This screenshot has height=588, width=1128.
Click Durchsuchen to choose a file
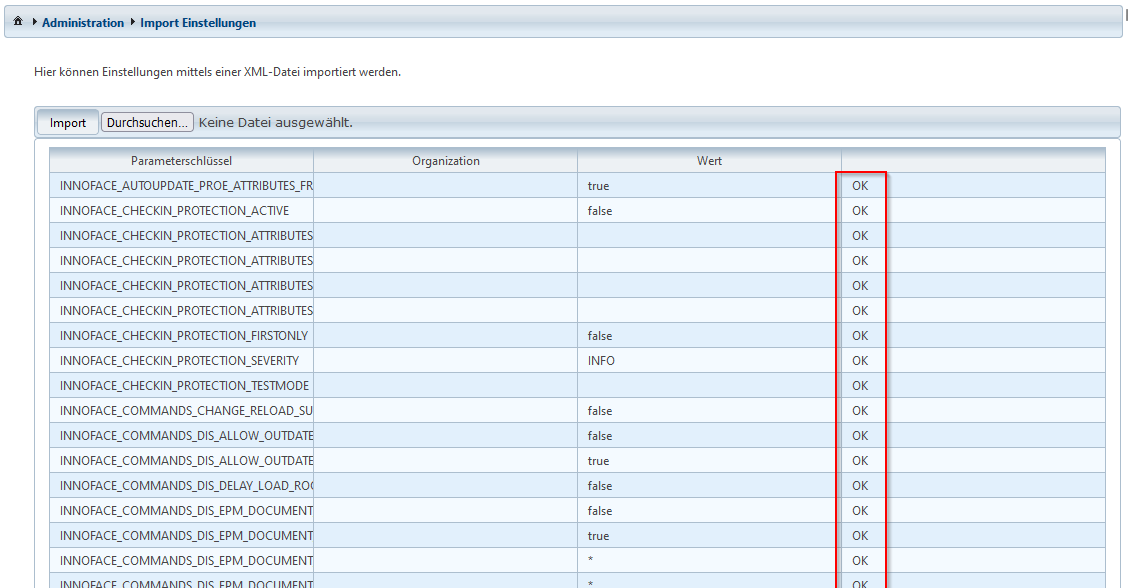point(146,122)
